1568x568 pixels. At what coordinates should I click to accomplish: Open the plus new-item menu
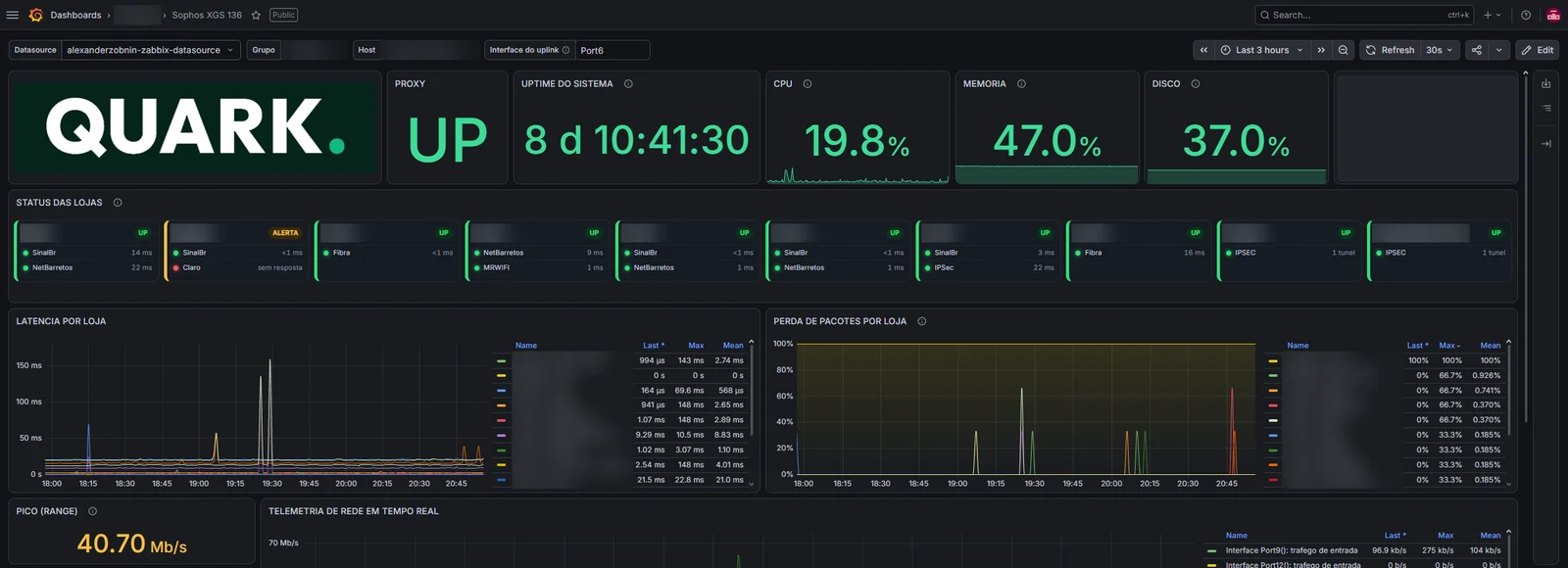[x=1492, y=15]
